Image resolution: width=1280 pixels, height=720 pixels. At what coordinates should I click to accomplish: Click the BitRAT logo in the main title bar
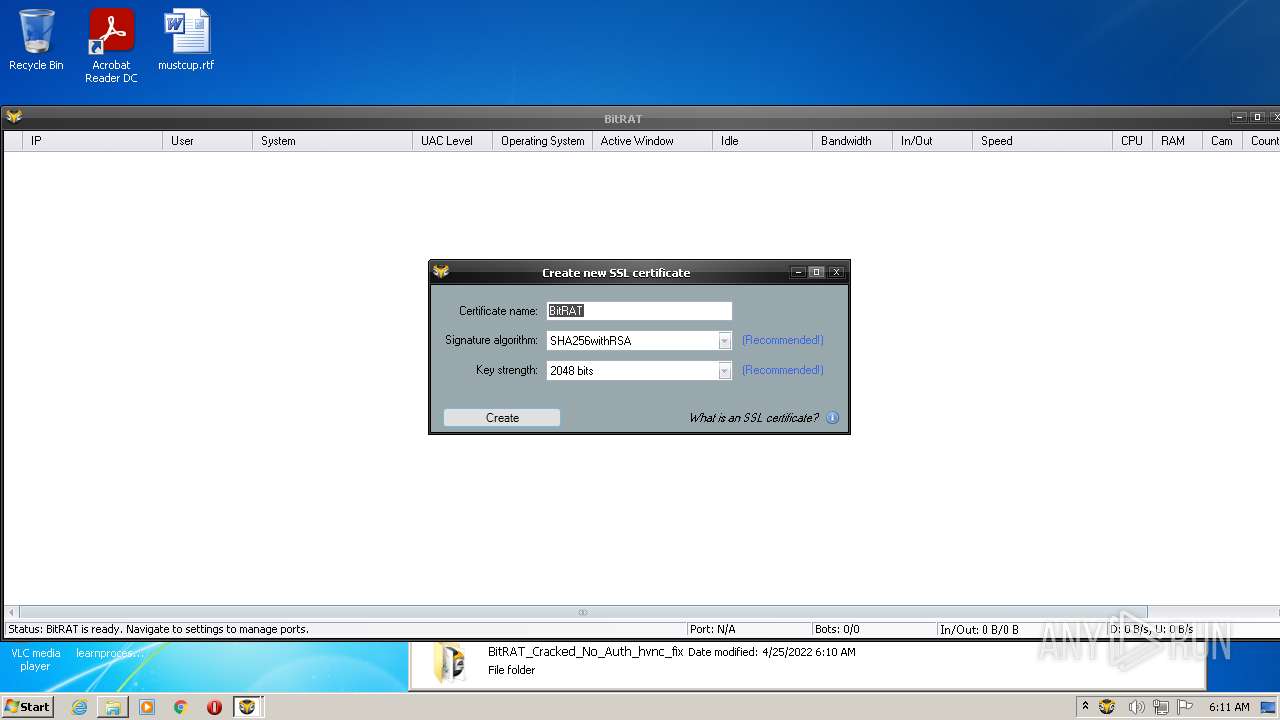pos(14,117)
